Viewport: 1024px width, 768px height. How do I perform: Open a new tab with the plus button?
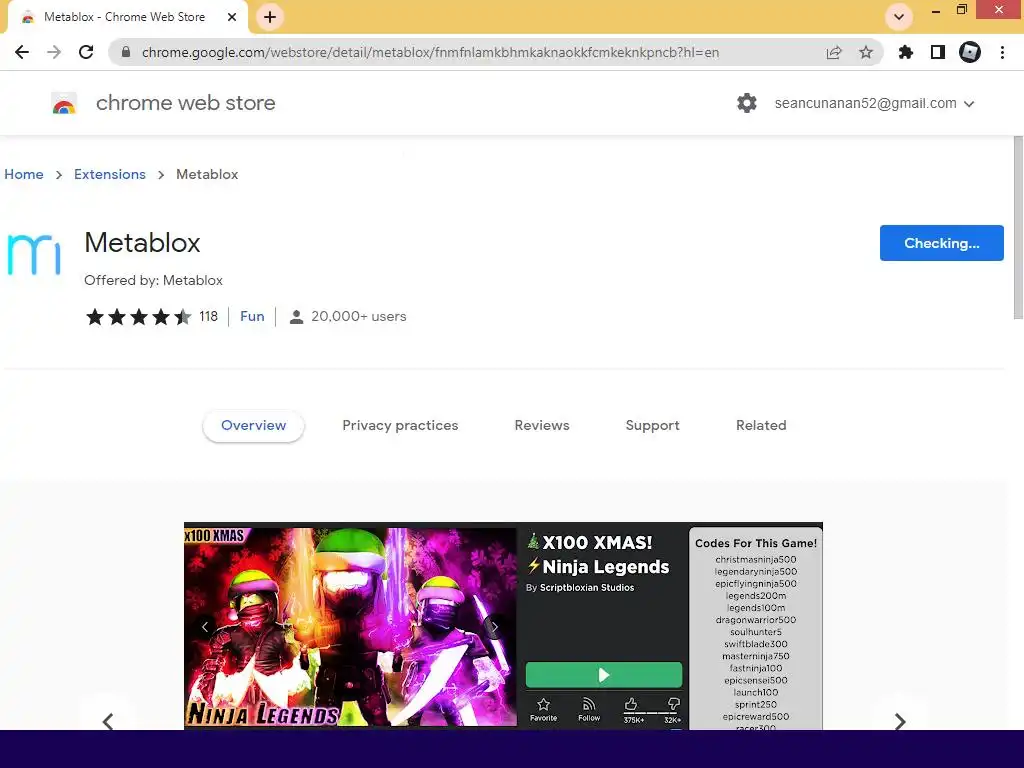coord(270,17)
